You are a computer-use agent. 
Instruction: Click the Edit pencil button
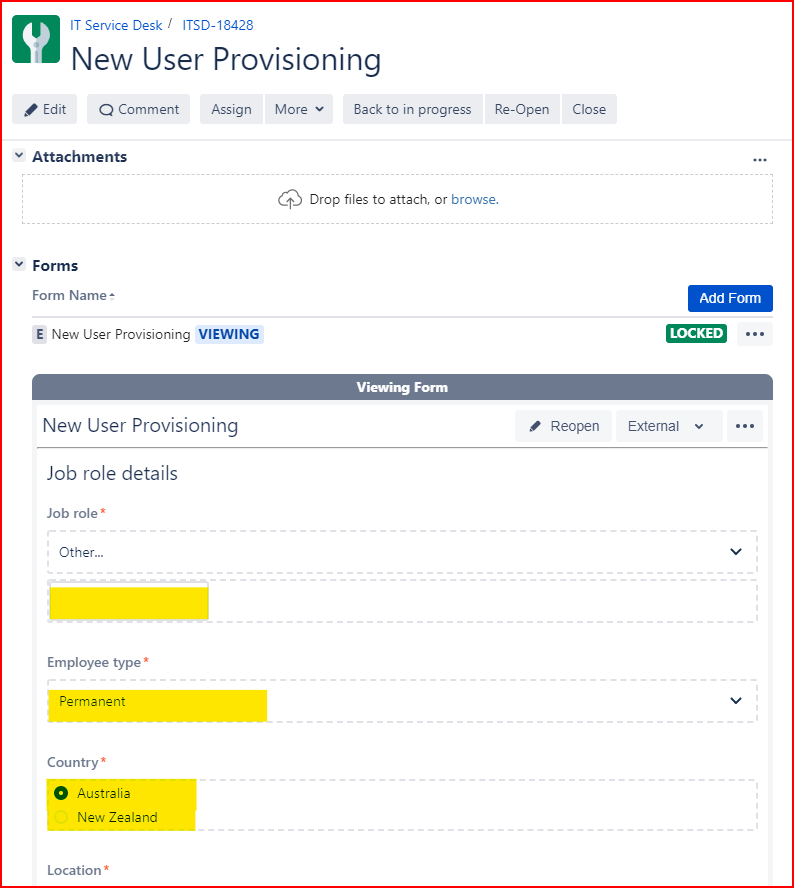click(45, 109)
